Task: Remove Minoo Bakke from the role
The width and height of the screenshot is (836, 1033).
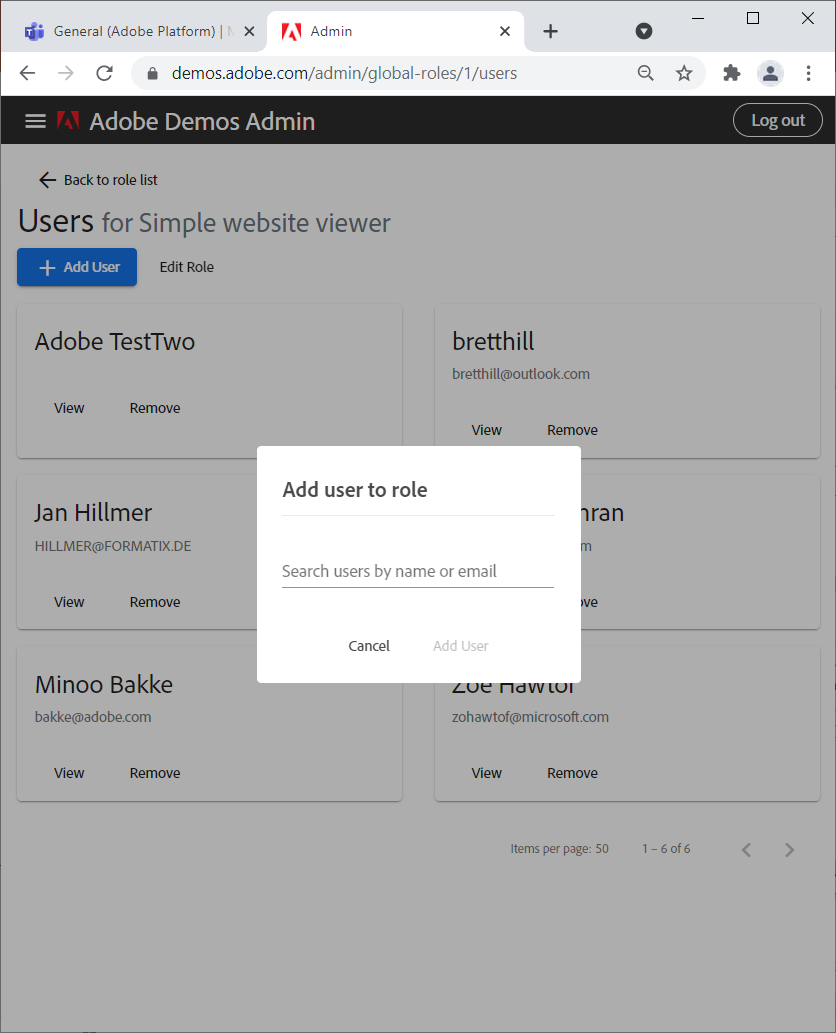Action: 155,773
